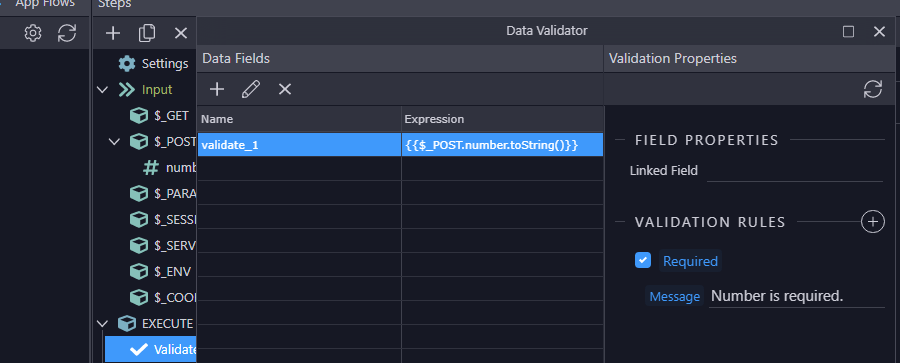Refresh the App Flows panel

click(x=67, y=33)
